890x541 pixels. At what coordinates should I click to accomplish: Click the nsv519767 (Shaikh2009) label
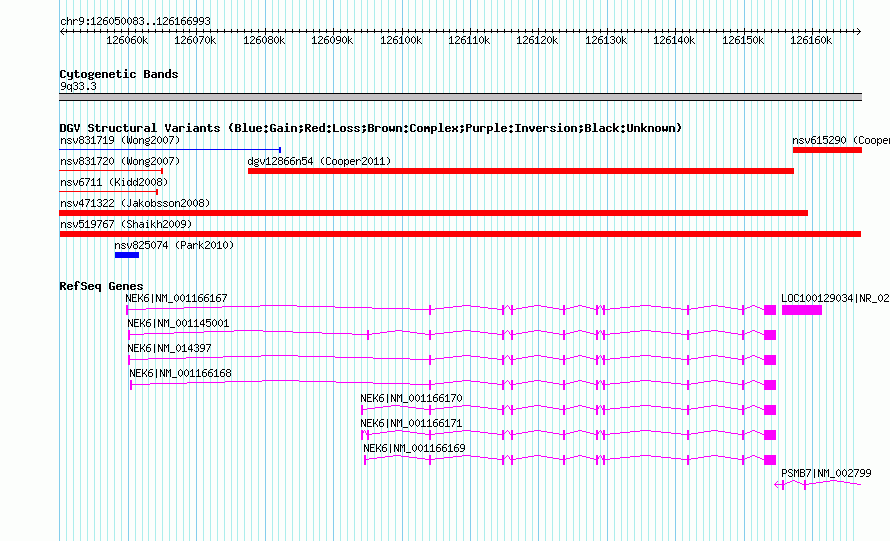[x=126, y=224]
